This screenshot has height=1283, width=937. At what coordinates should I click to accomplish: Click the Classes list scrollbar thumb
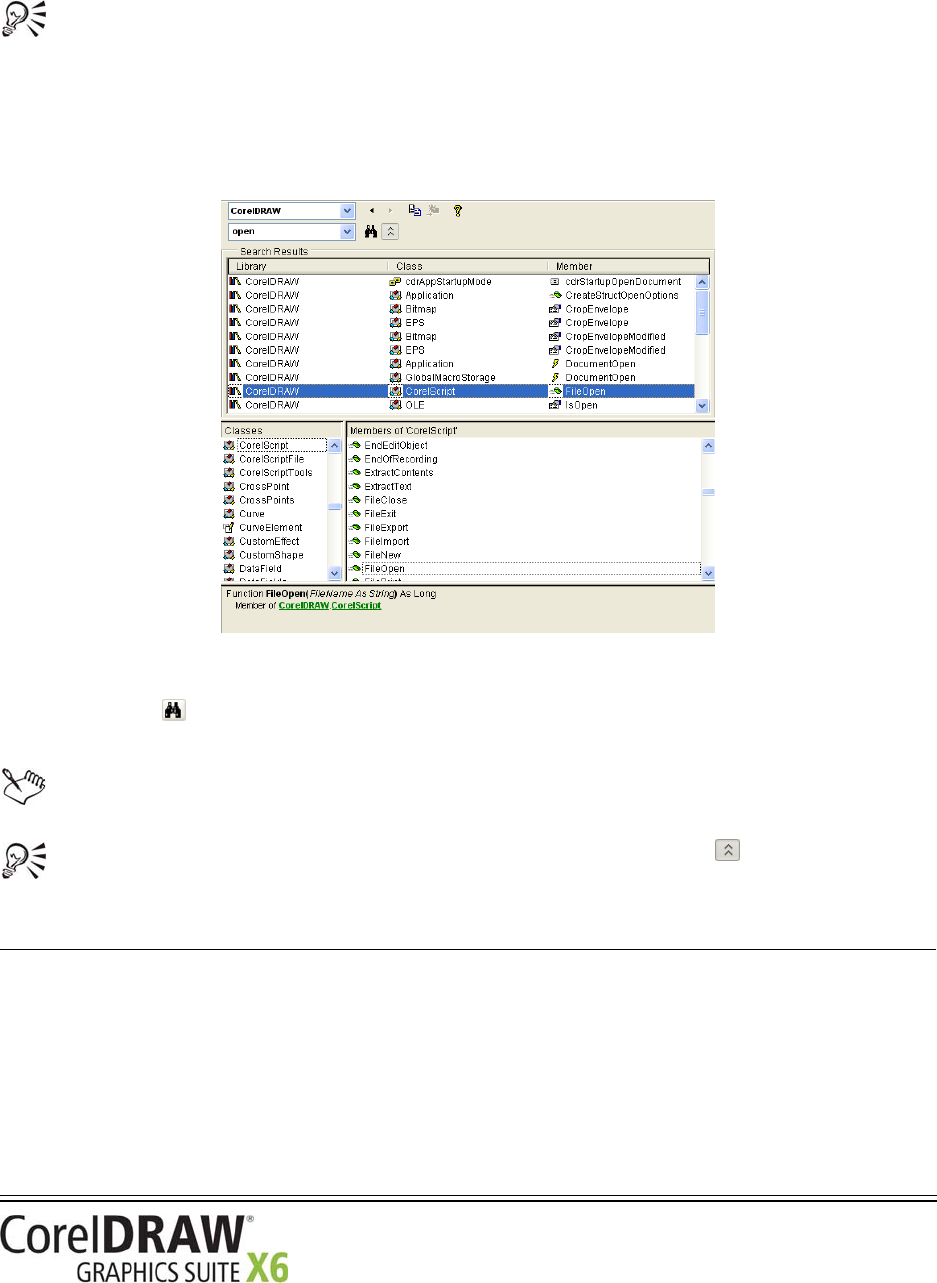[335, 506]
